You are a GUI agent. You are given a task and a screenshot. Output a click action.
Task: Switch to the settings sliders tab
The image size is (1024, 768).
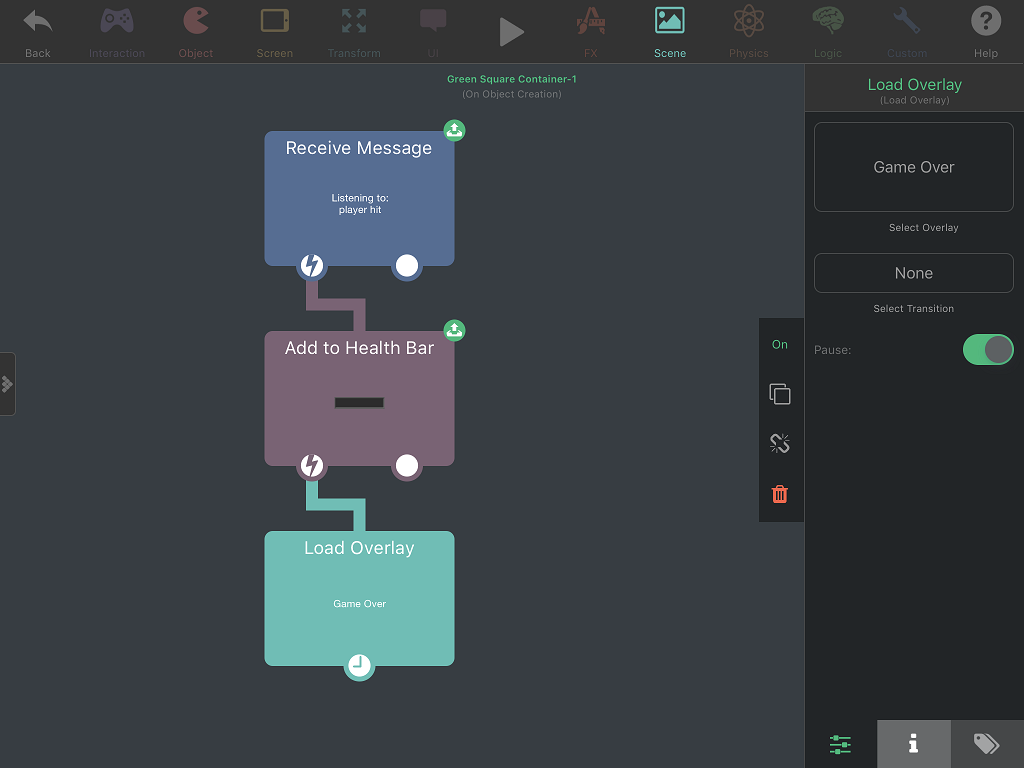point(840,744)
